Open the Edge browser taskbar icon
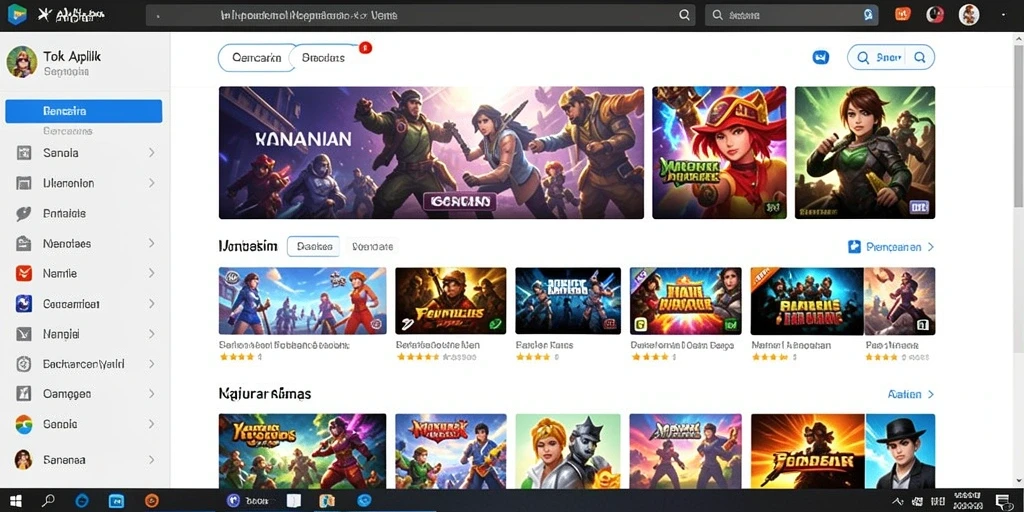The width and height of the screenshot is (1024, 512). pyautogui.click(x=82, y=501)
